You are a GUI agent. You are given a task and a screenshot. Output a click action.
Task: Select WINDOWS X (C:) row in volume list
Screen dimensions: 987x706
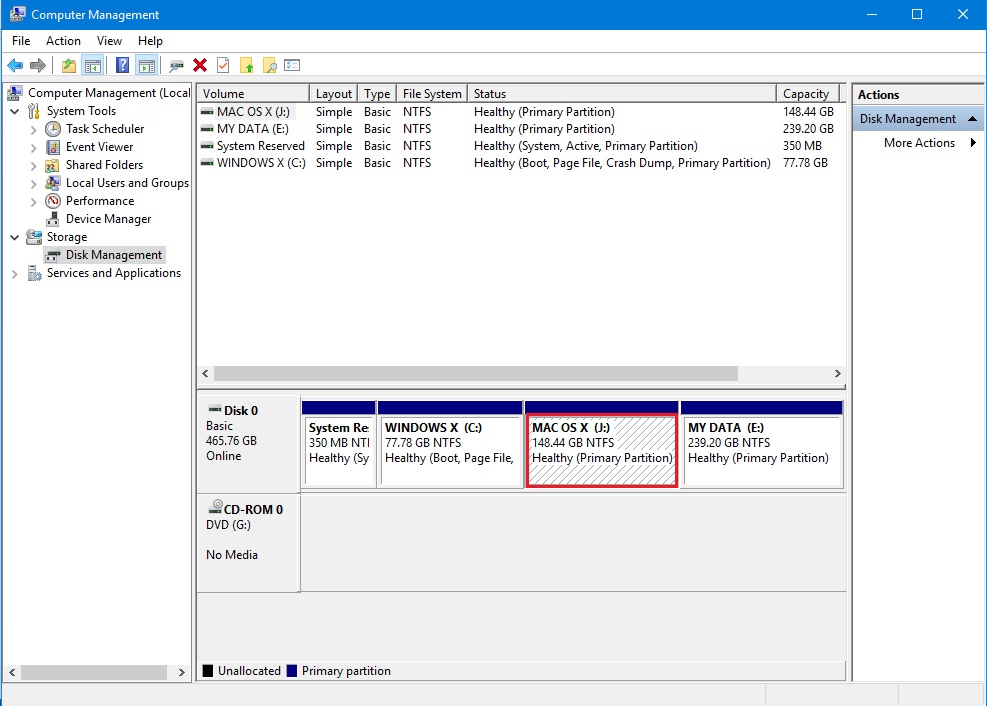click(x=260, y=163)
